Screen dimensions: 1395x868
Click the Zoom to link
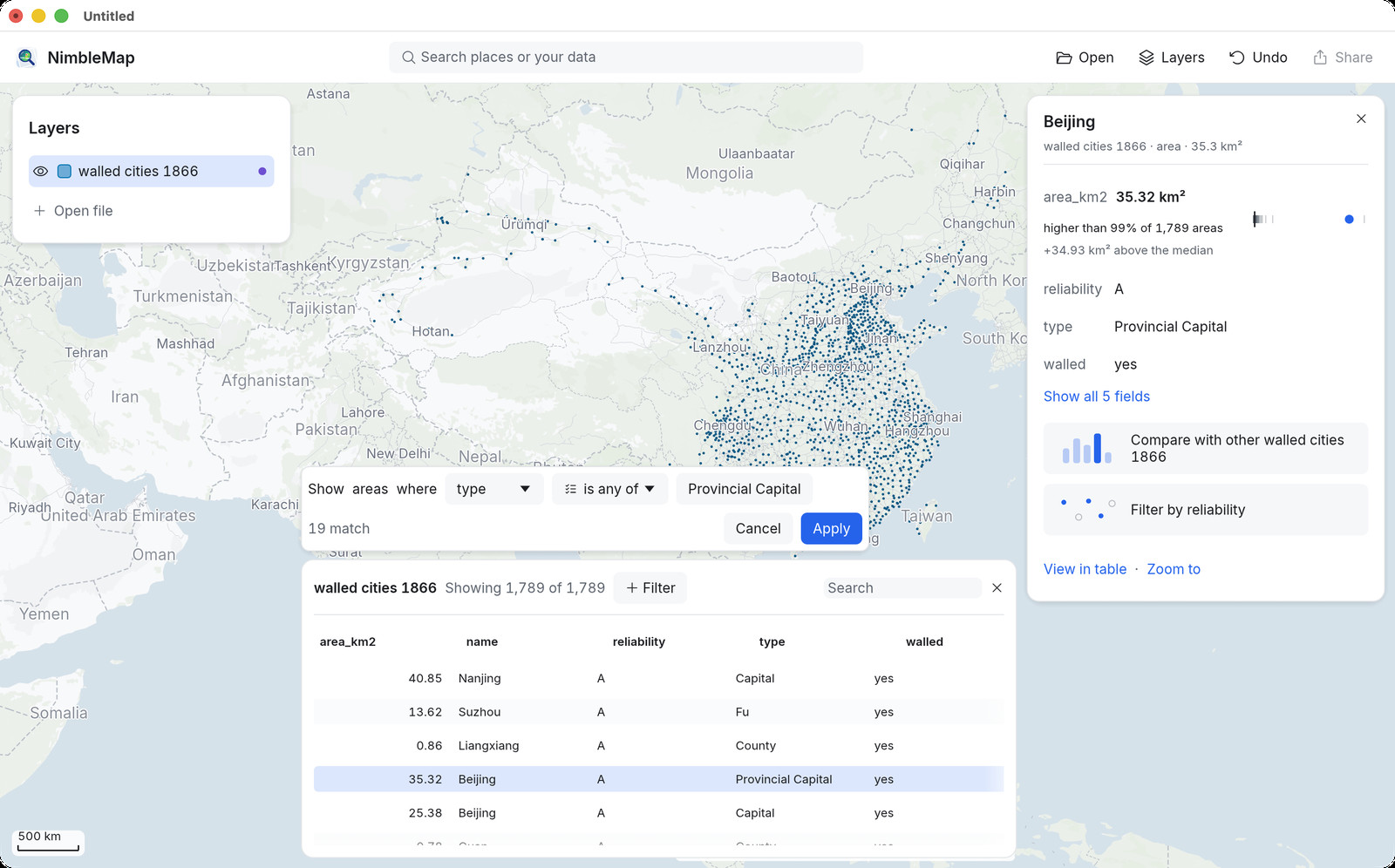tap(1174, 569)
